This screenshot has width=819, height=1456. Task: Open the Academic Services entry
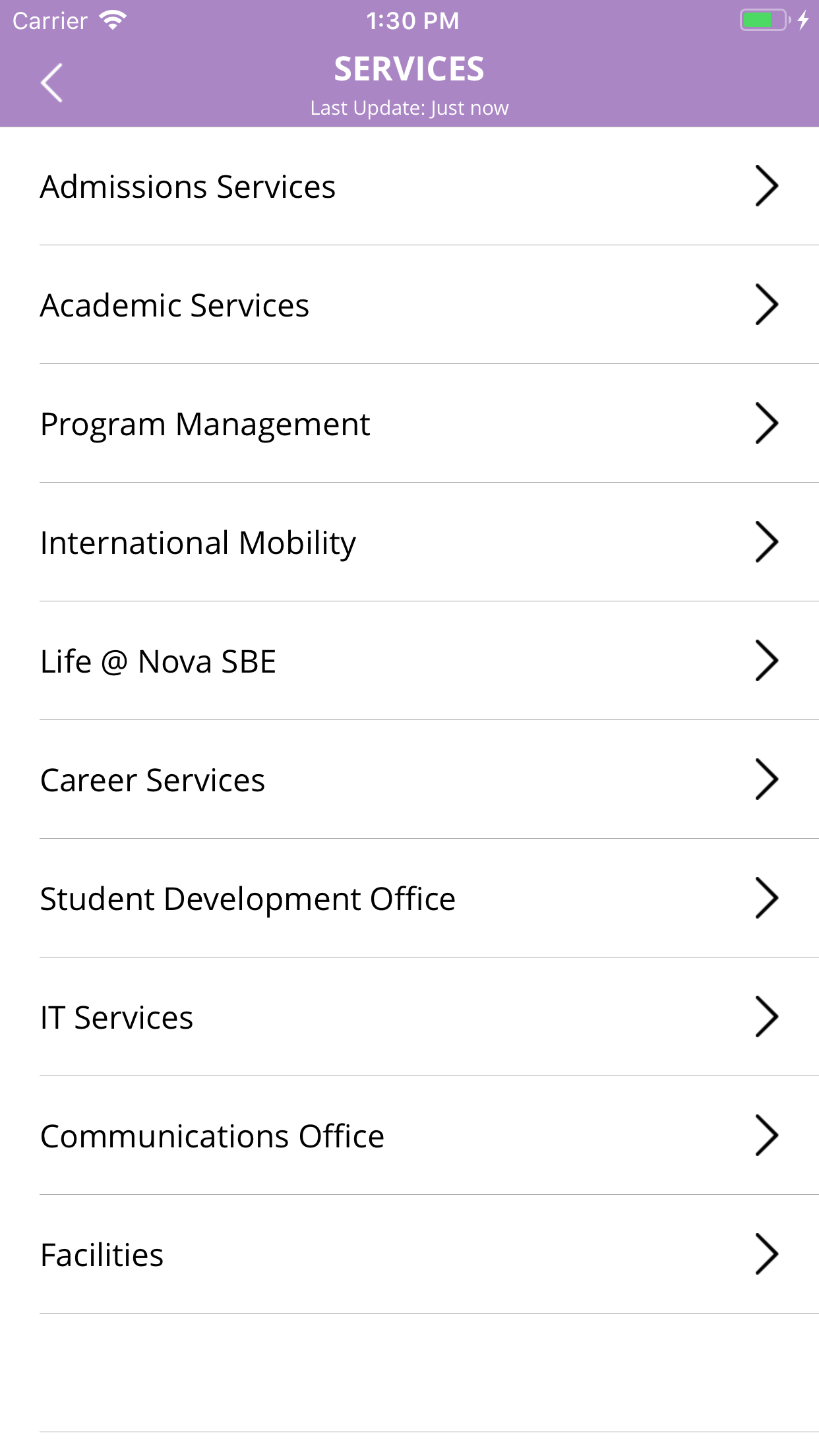(x=175, y=305)
